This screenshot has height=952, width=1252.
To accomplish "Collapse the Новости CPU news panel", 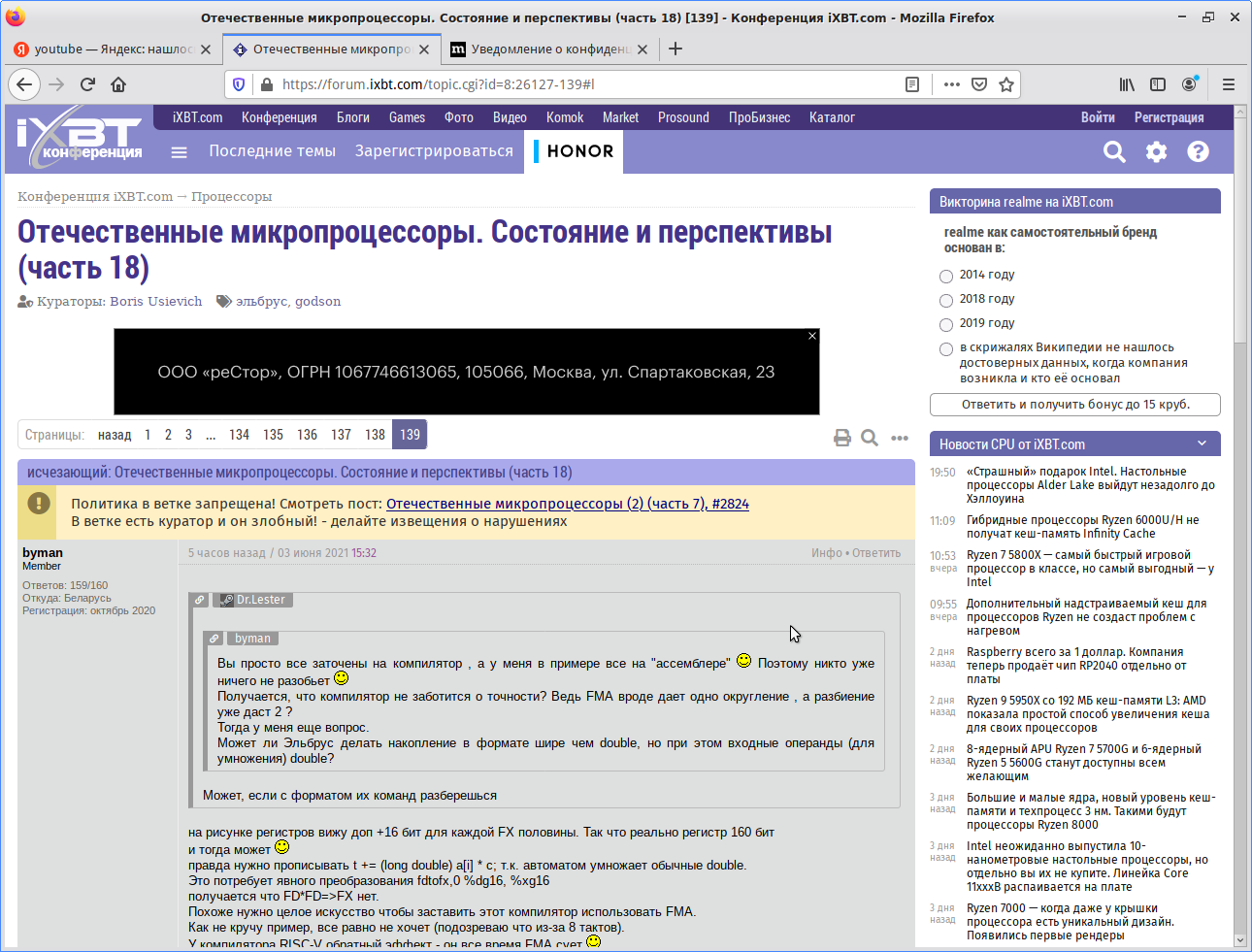I will click(x=1202, y=443).
